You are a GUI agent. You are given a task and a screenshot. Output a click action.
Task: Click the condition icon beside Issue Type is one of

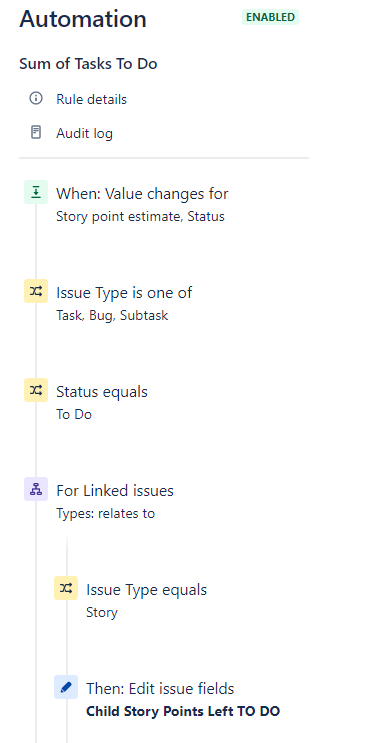tap(36, 291)
